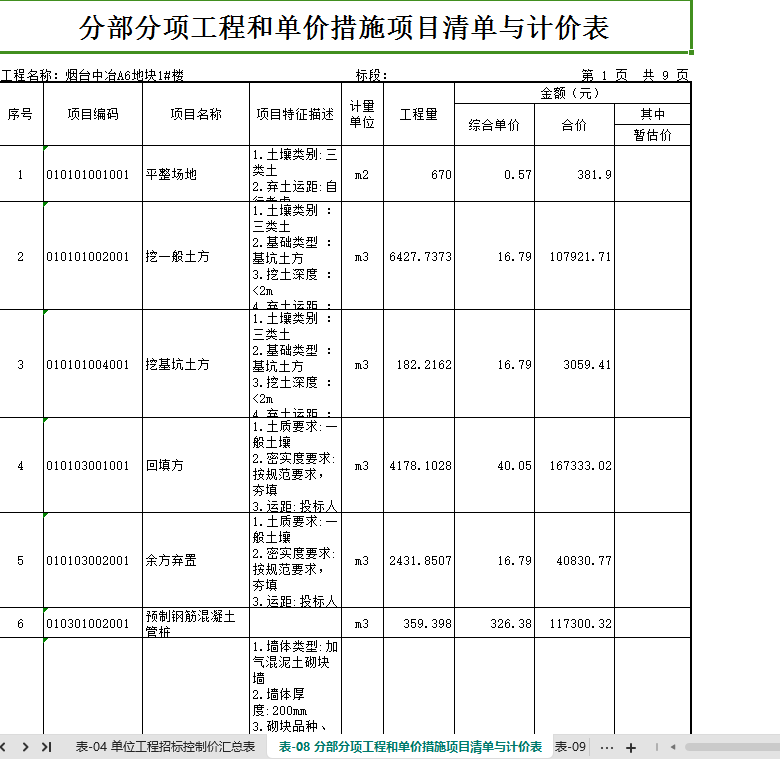Select header cell 合价
The height and width of the screenshot is (759, 780).
(x=575, y=125)
